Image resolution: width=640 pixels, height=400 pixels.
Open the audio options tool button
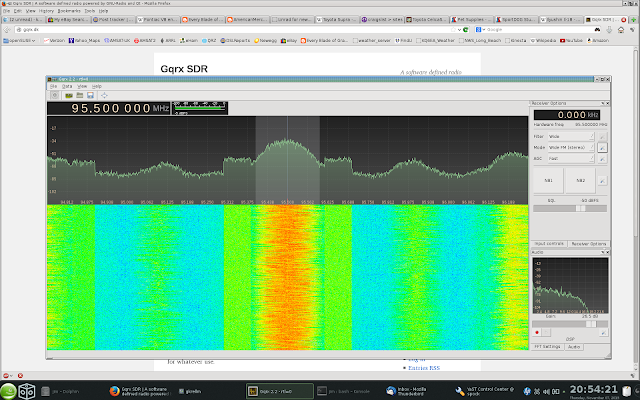[603, 333]
